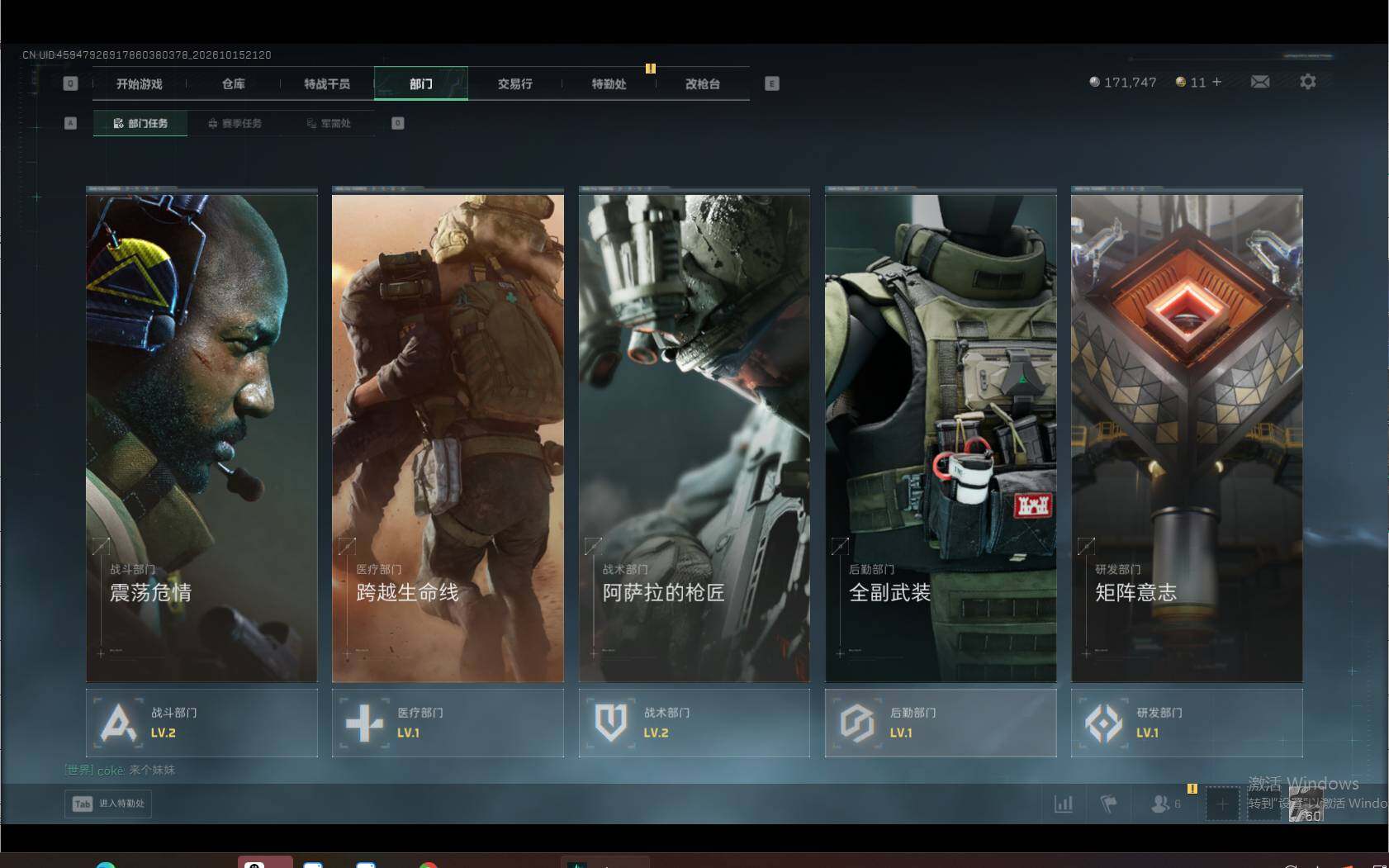Screen dimensions: 1389x868
Task: Click the 医疗部门 cross emblem icon
Action: pyautogui.click(x=364, y=723)
